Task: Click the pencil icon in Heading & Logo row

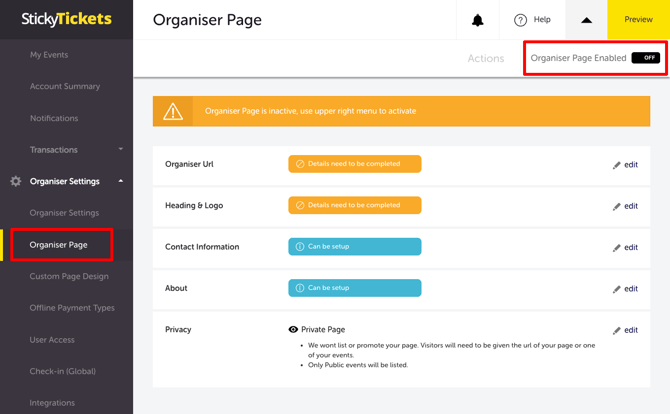Action: pos(617,207)
